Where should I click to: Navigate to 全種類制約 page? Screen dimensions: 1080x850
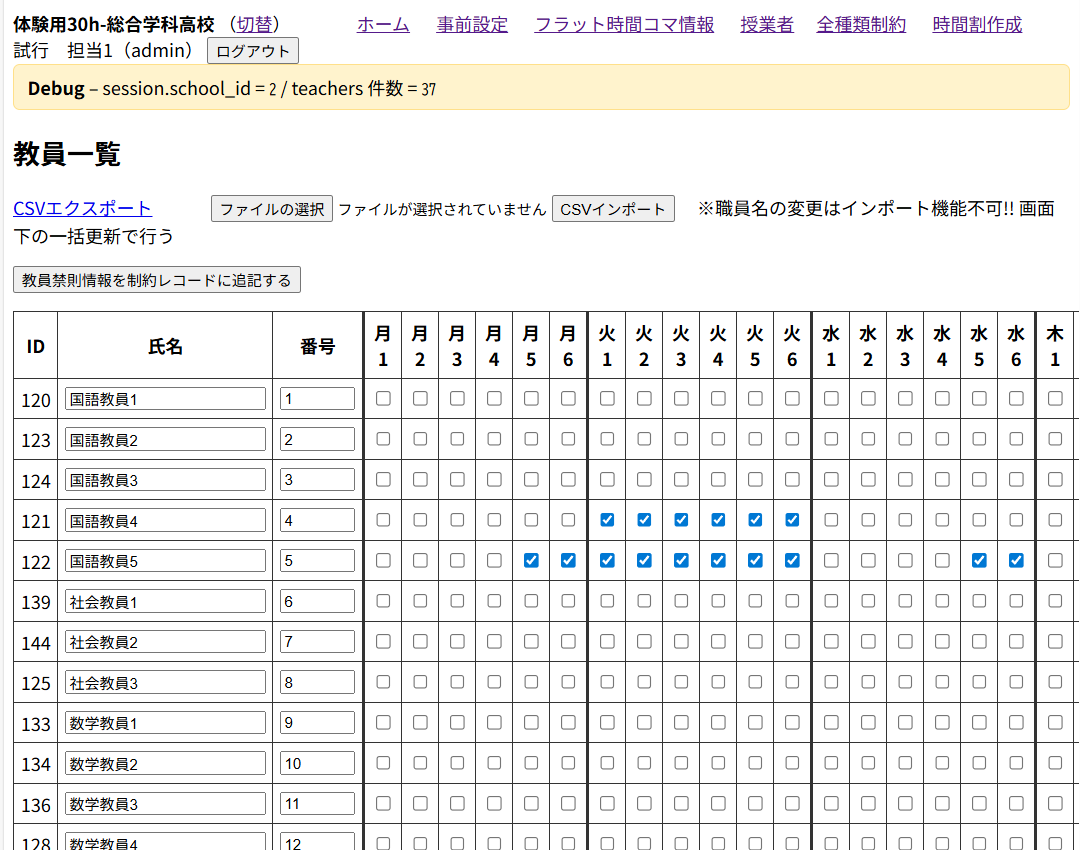[x=860, y=25]
